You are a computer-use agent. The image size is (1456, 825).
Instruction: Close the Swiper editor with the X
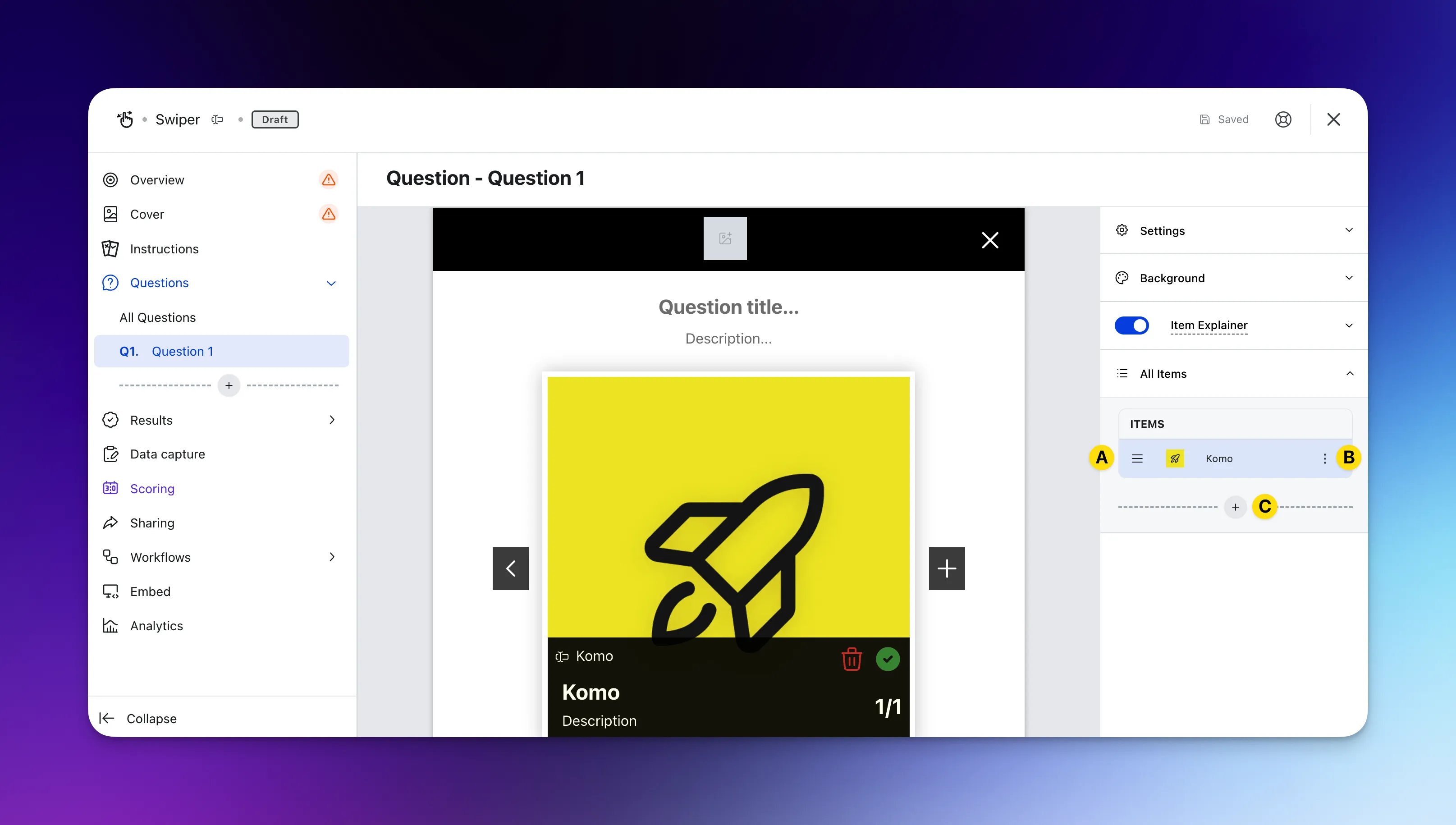pyautogui.click(x=1334, y=119)
